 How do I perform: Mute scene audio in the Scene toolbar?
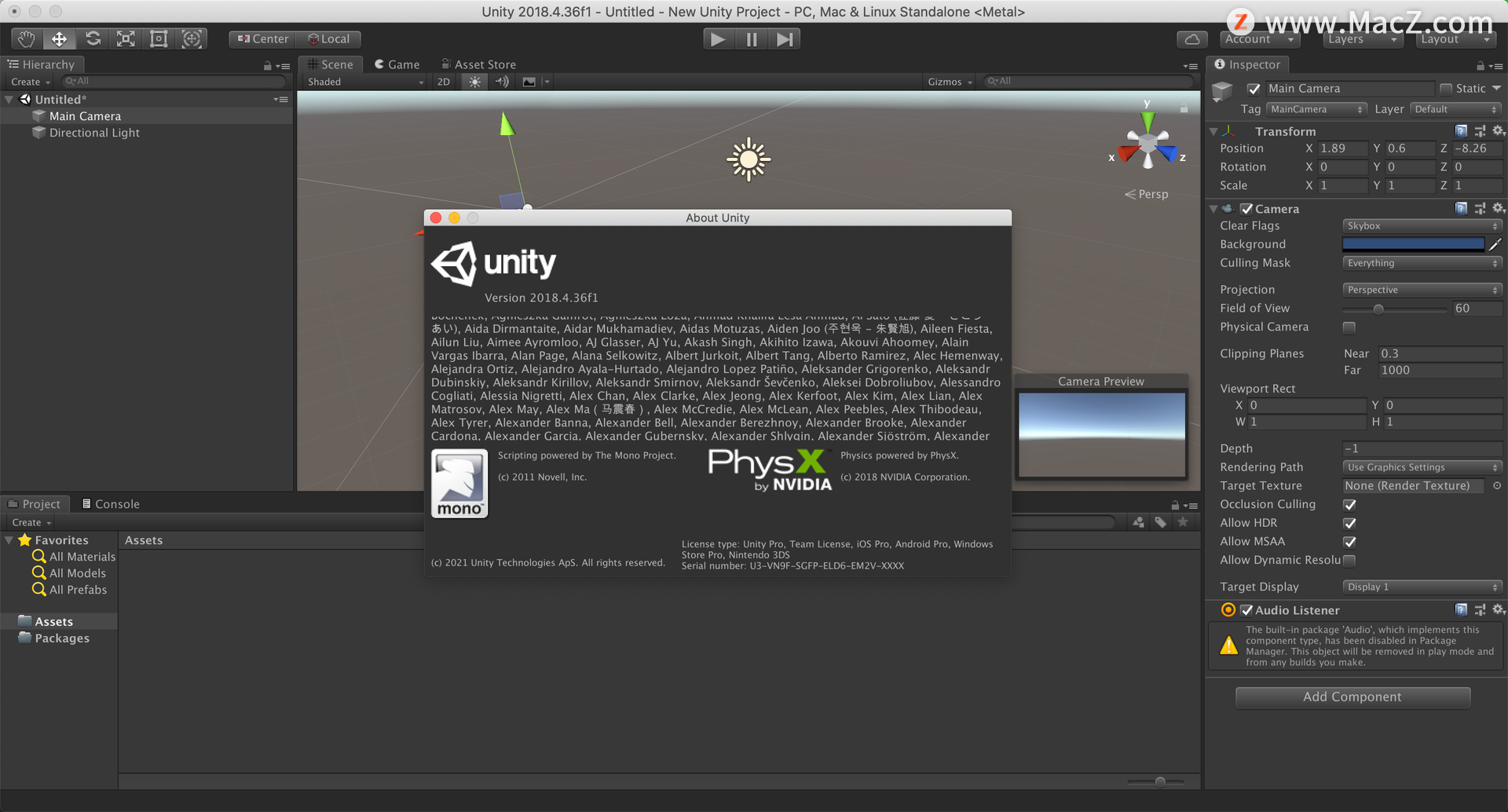click(502, 81)
